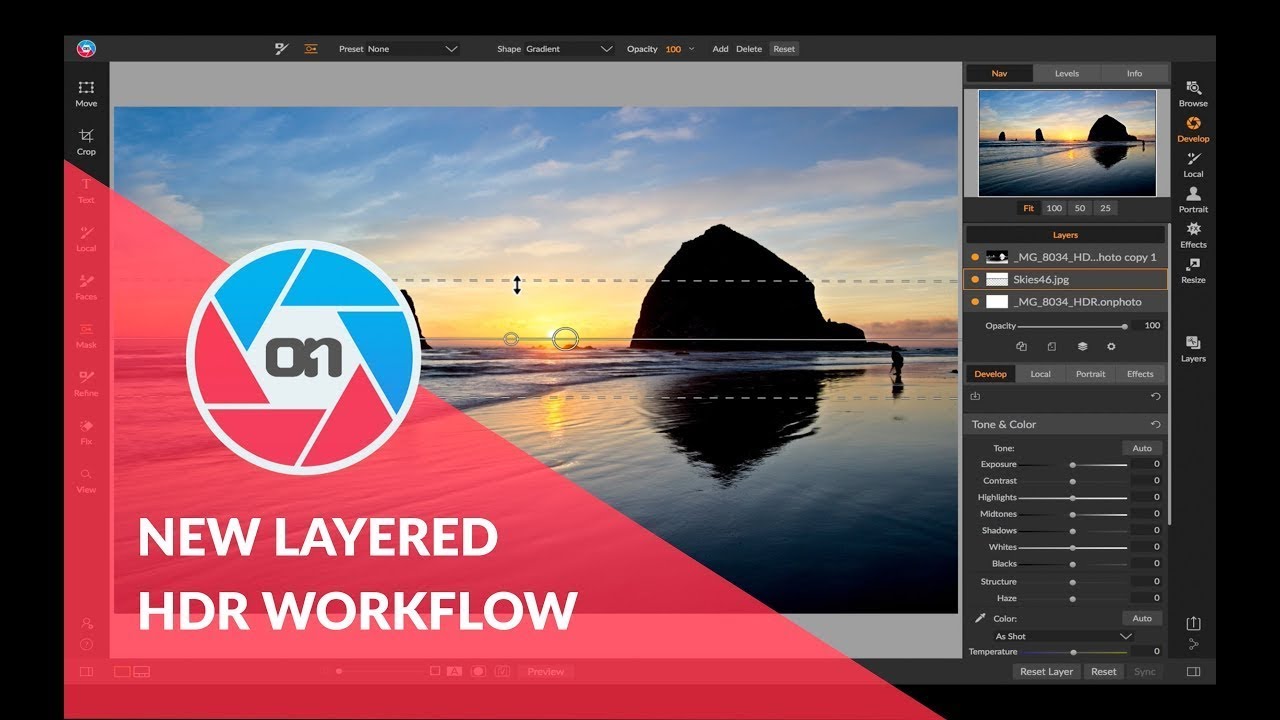Click the Contrast value field

click(x=1147, y=481)
